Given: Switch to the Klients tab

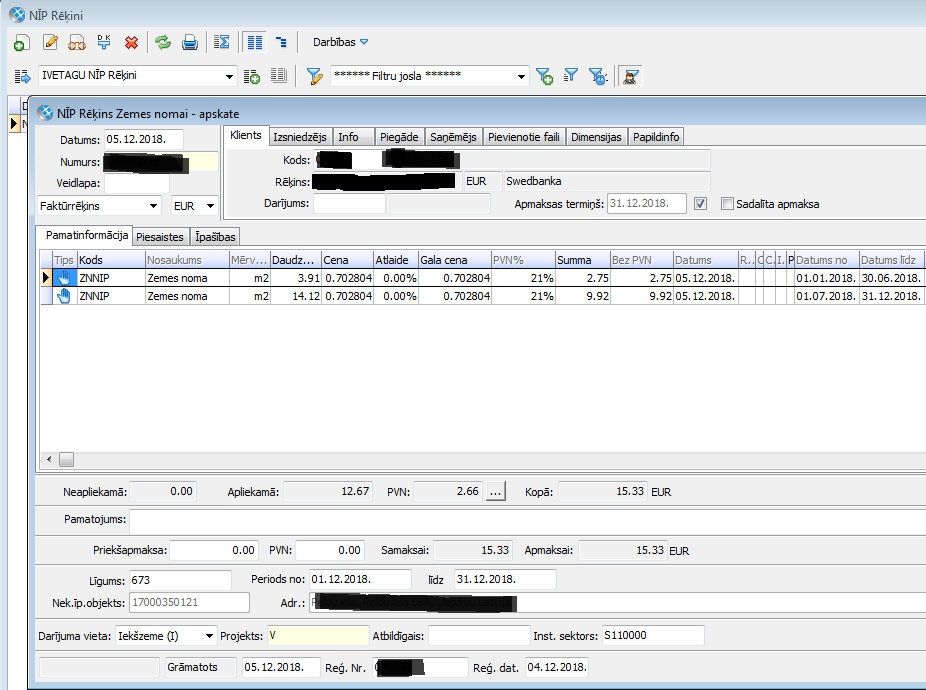Looking at the screenshot, I should pos(246,135).
